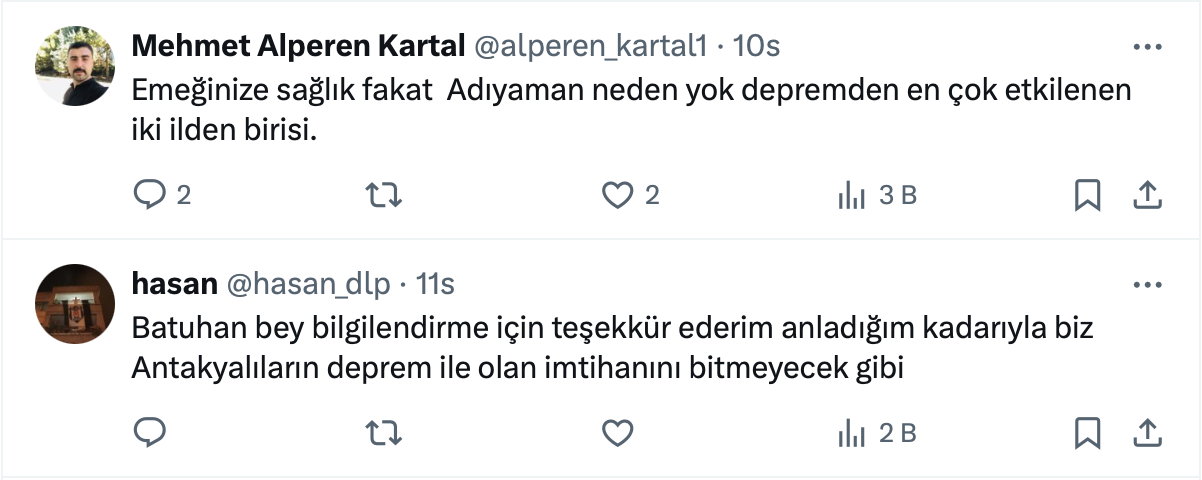View analytics for the Adıyaman tweet

coord(851,195)
